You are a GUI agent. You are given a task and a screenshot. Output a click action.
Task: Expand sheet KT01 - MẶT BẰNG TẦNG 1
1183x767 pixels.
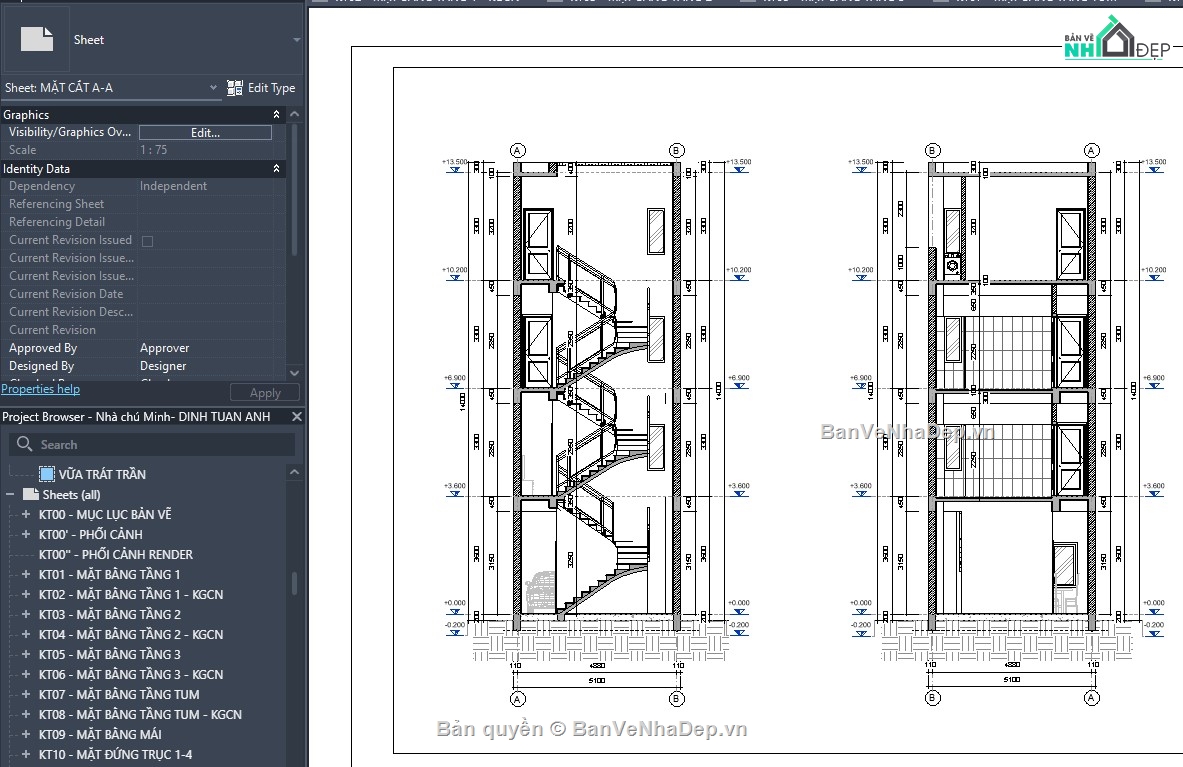pyautogui.click(x=26, y=575)
